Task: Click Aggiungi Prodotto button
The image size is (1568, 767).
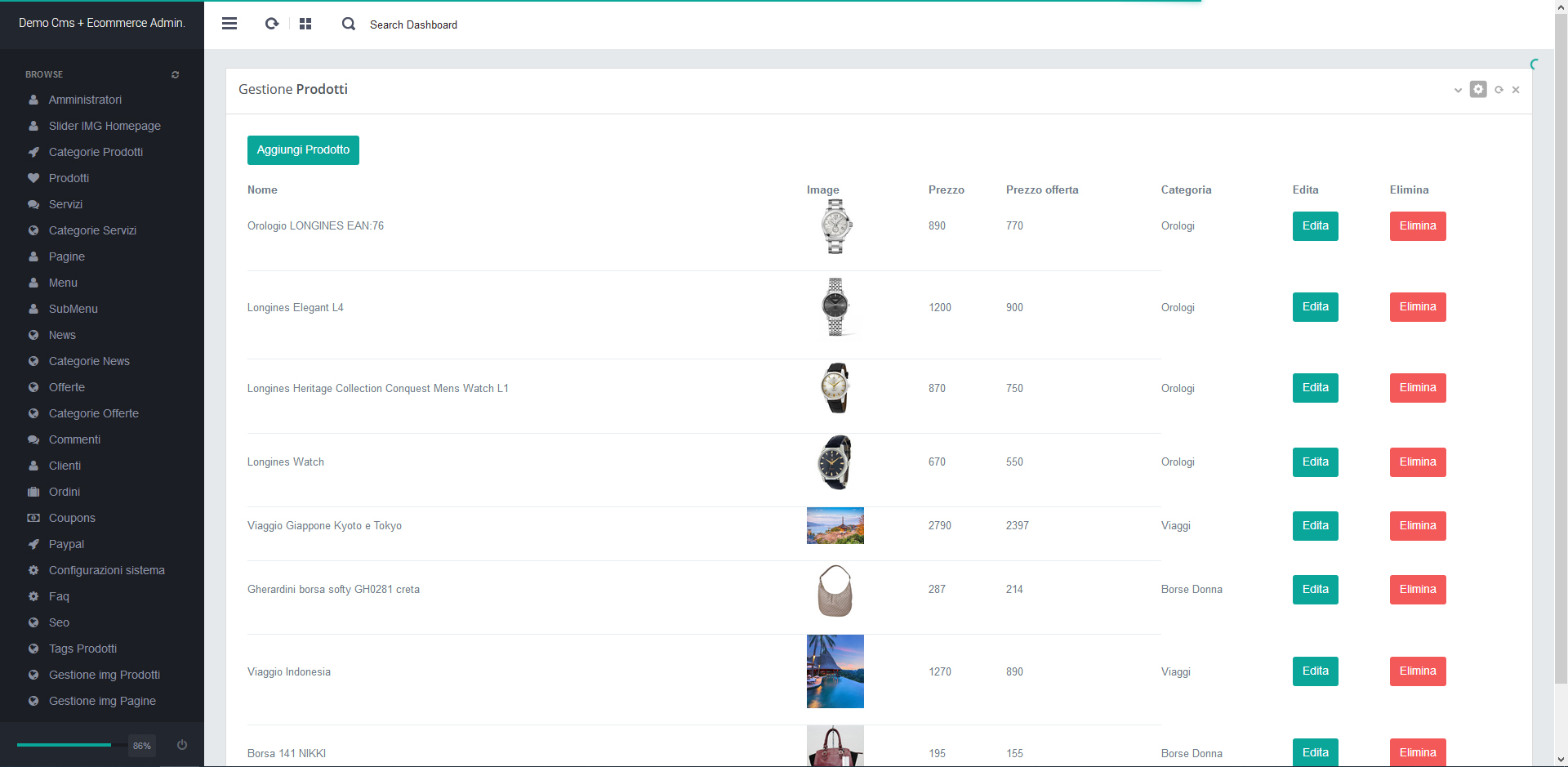Action: pyautogui.click(x=303, y=150)
